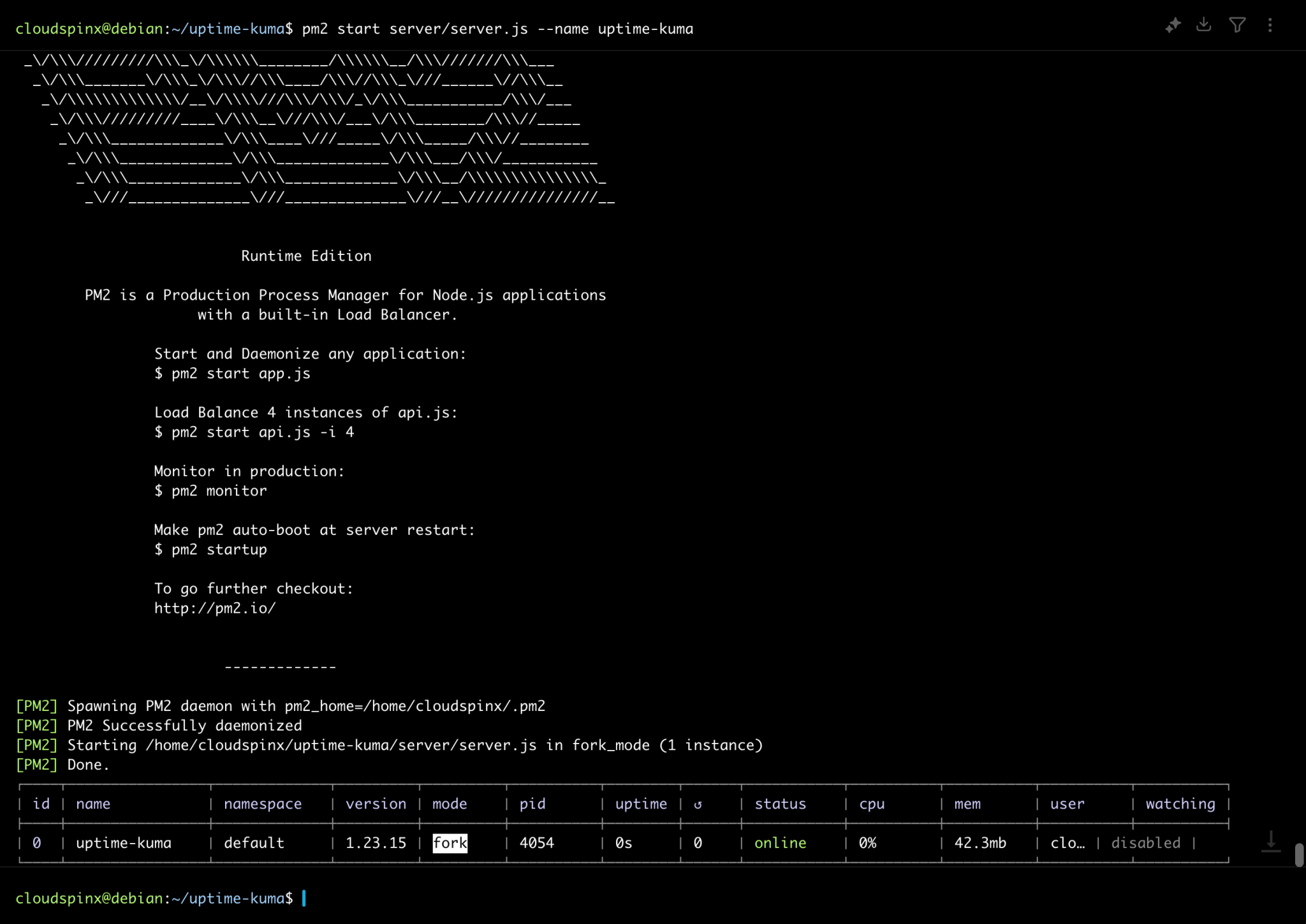Viewport: 1306px width, 924px height.
Task: Click the '42.3mb' memory value
Action: (x=980, y=842)
